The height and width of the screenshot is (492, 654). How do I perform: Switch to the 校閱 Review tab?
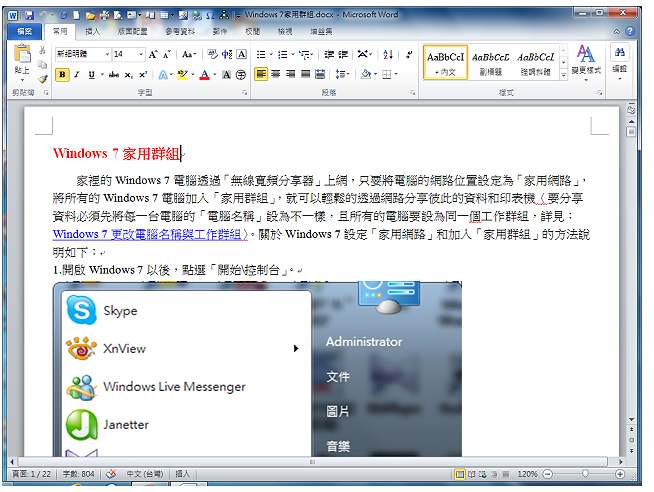click(252, 32)
